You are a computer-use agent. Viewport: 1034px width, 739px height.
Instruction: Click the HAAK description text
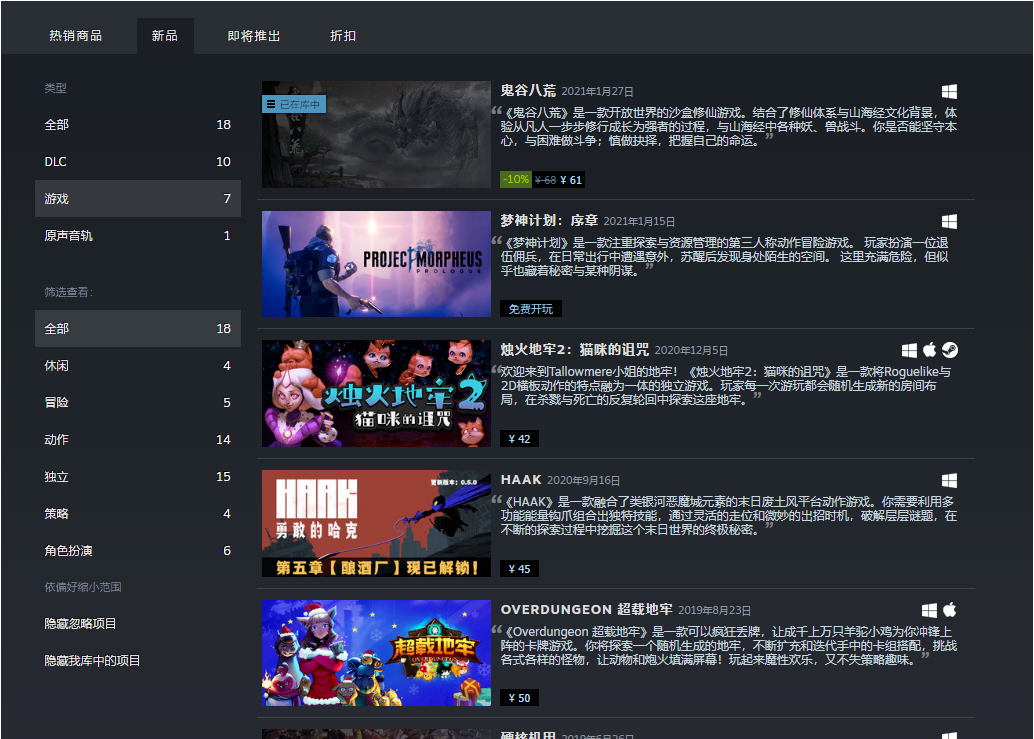(x=728, y=516)
